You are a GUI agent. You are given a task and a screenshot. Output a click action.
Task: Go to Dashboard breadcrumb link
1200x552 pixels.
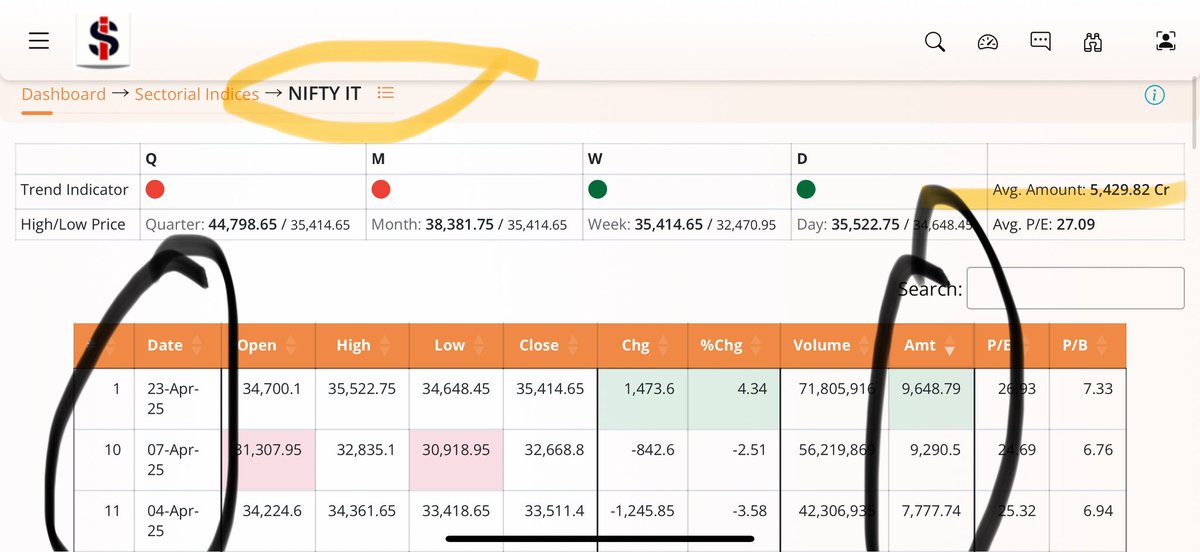click(x=63, y=94)
